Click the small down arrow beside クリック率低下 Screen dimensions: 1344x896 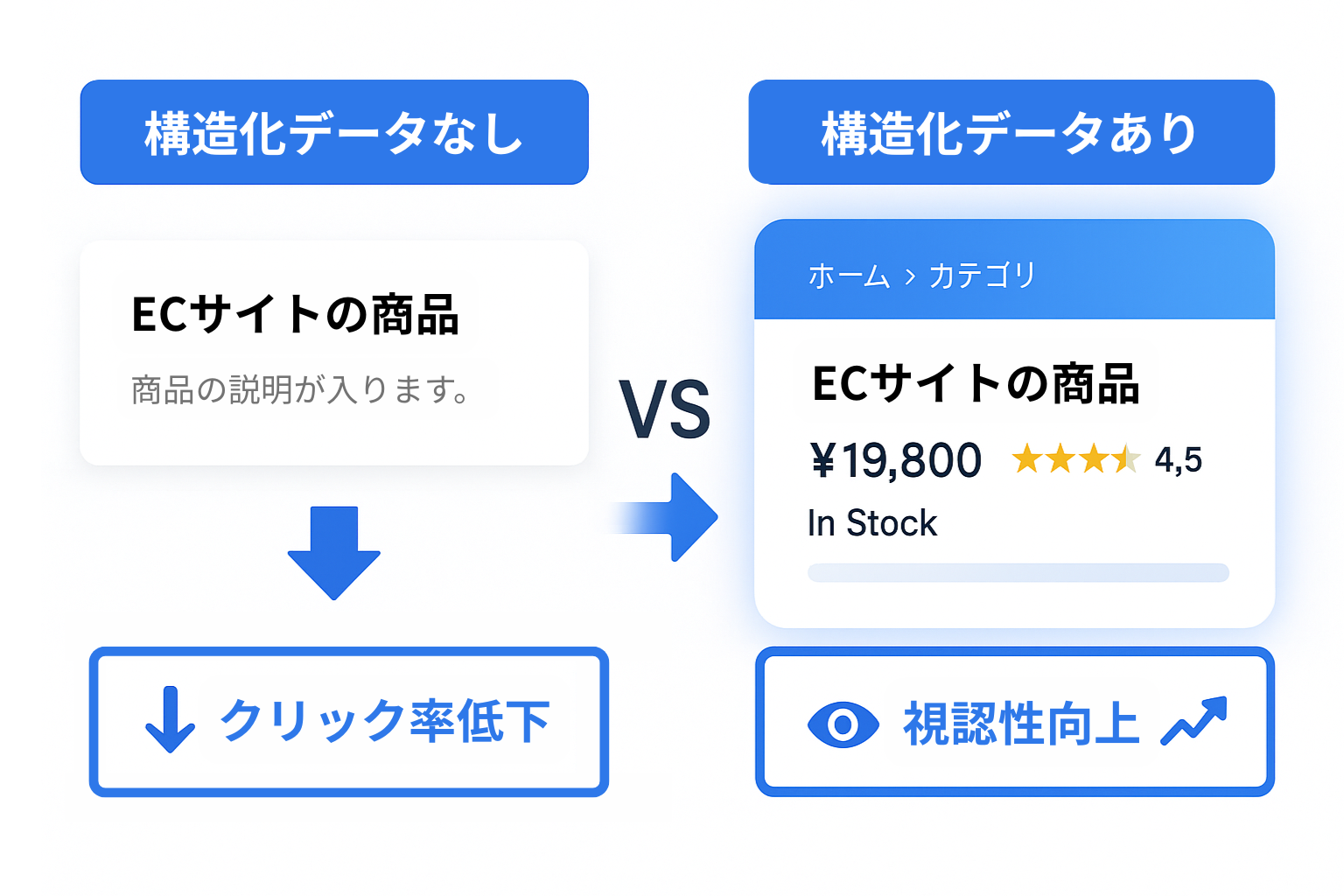[x=170, y=720]
